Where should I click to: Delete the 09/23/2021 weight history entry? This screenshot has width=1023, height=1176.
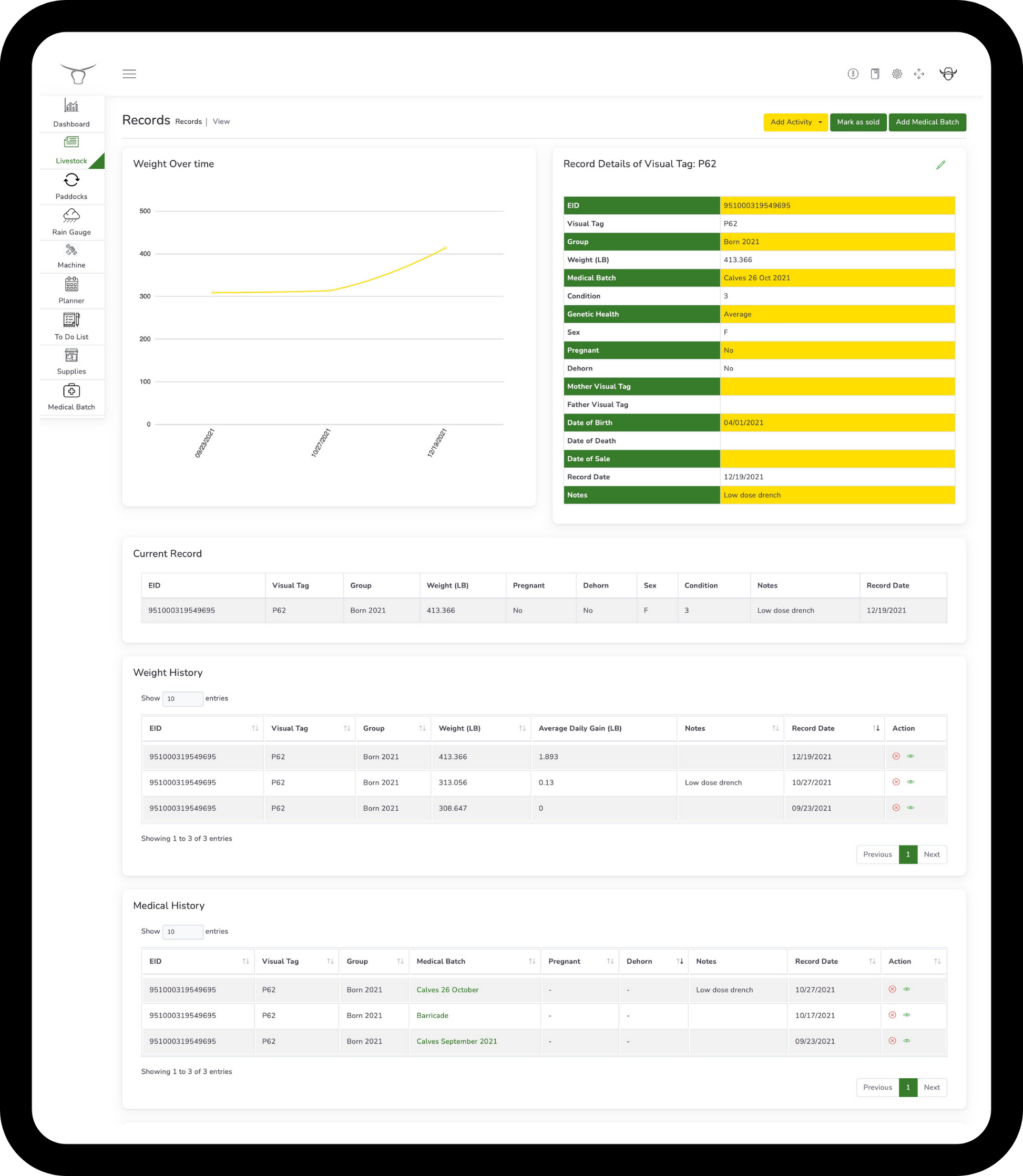(896, 808)
